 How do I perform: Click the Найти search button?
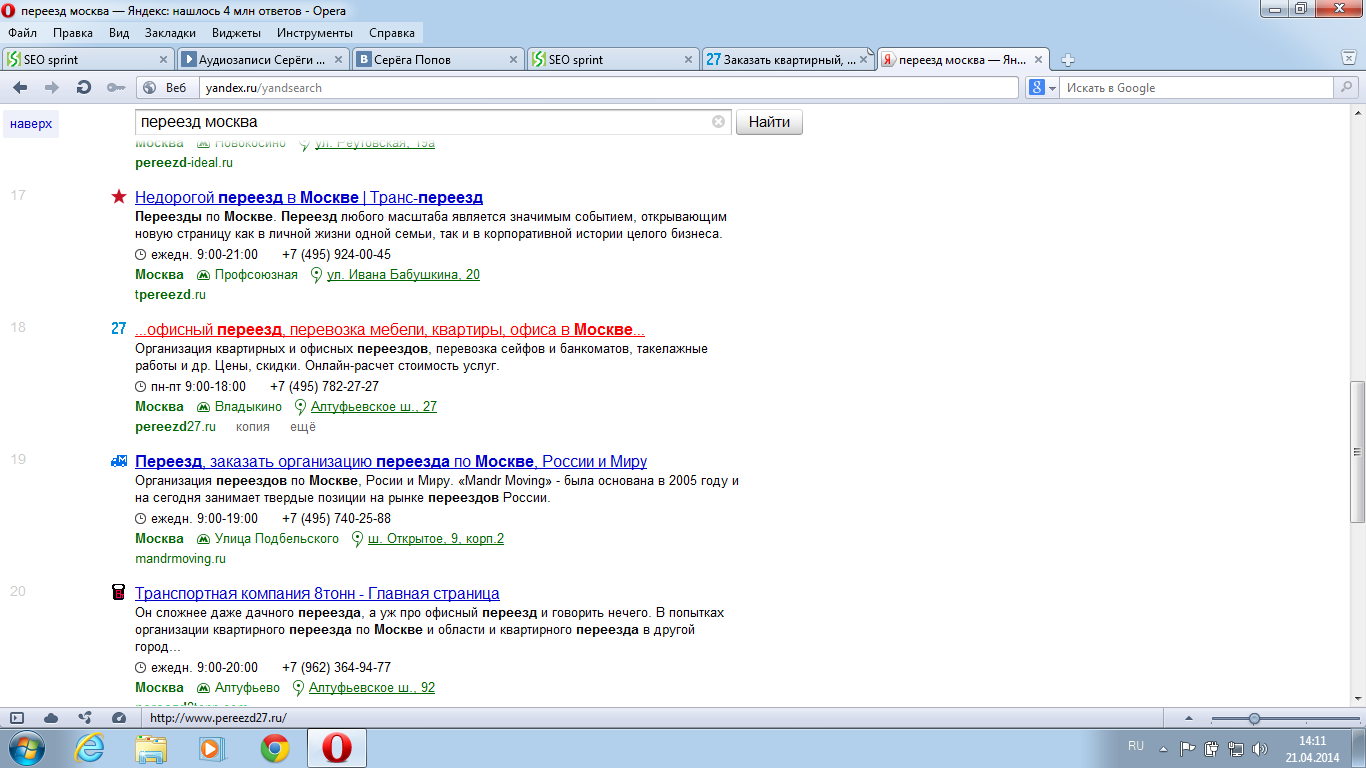tap(769, 122)
